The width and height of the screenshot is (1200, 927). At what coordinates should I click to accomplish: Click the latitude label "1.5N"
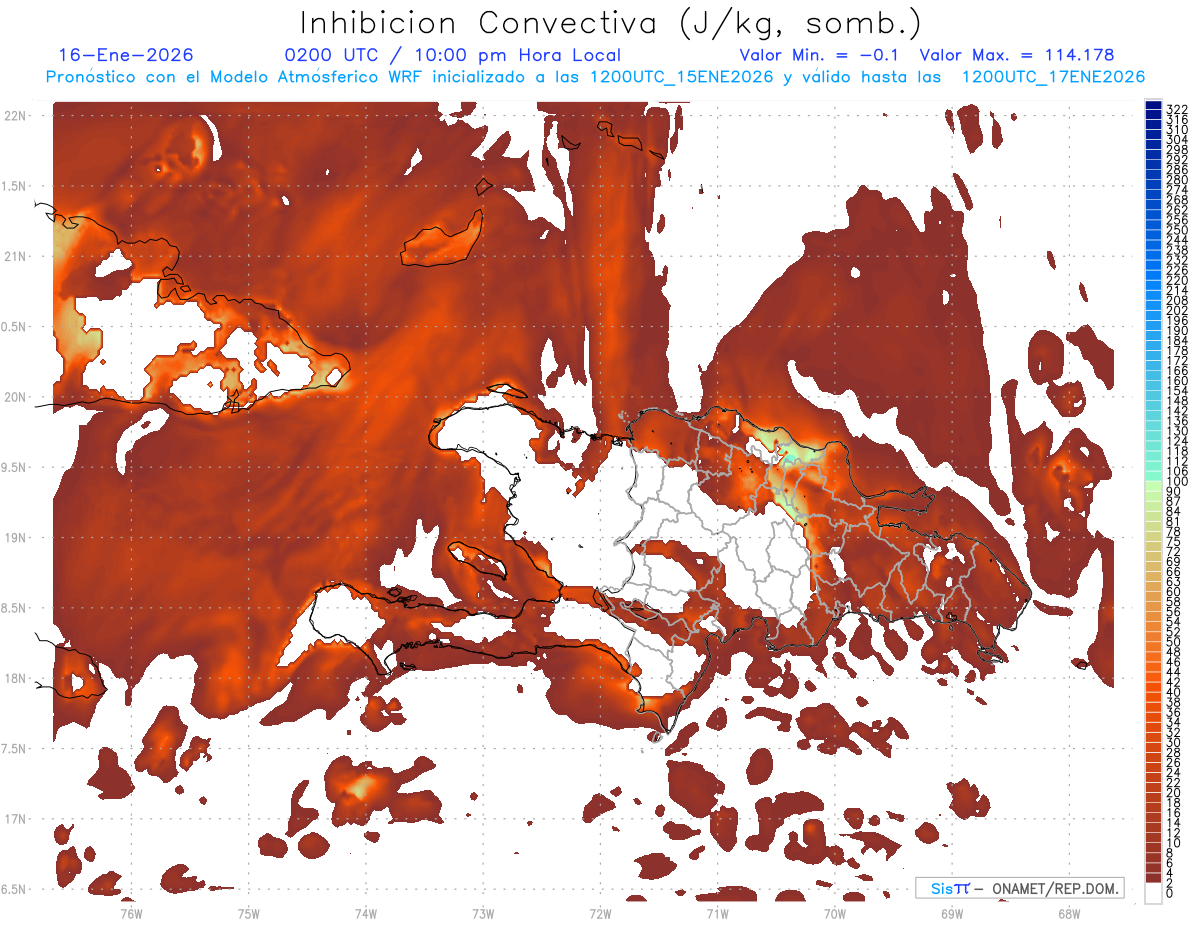click(15, 186)
